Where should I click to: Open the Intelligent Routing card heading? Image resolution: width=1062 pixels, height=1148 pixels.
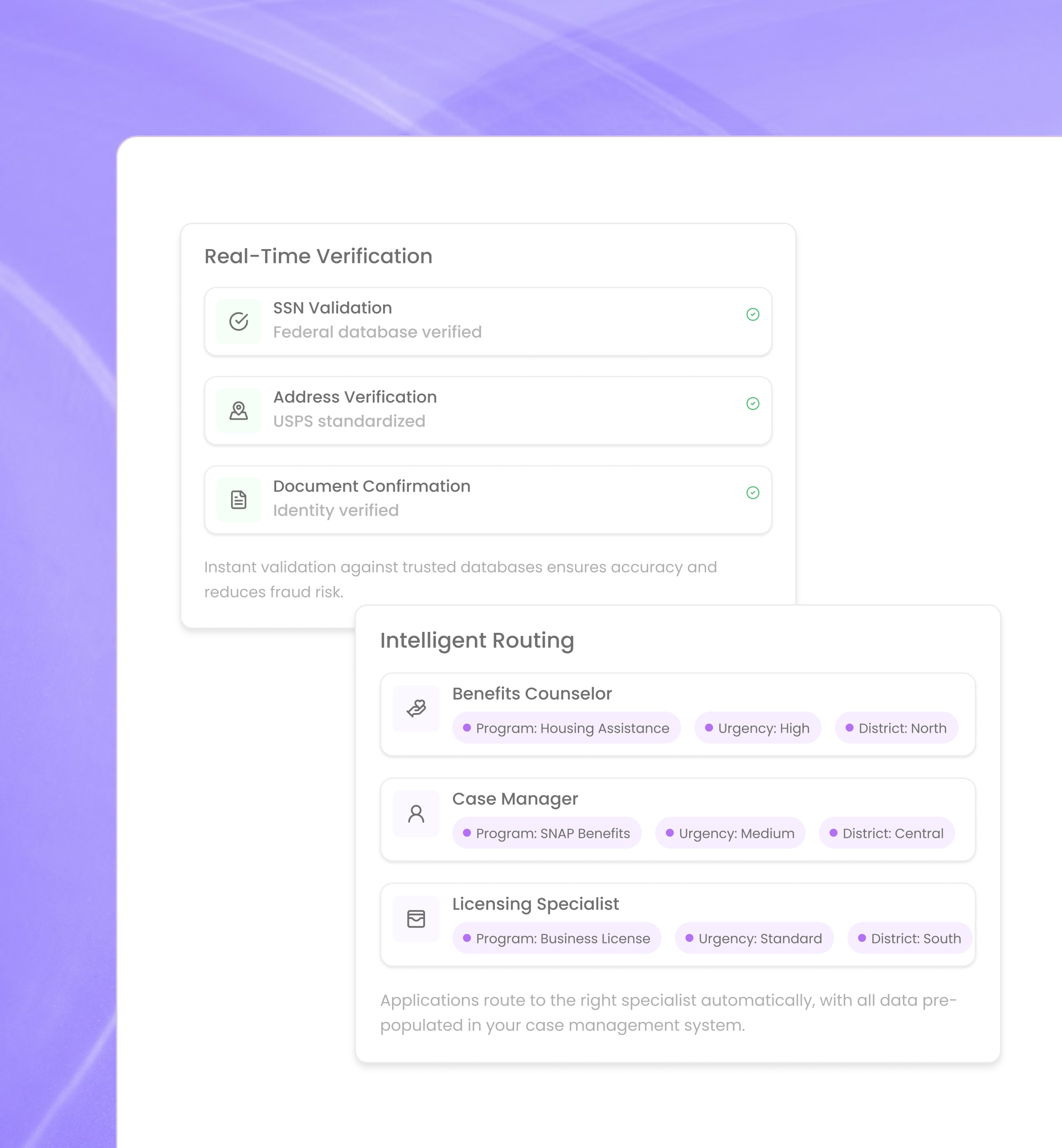point(477,640)
